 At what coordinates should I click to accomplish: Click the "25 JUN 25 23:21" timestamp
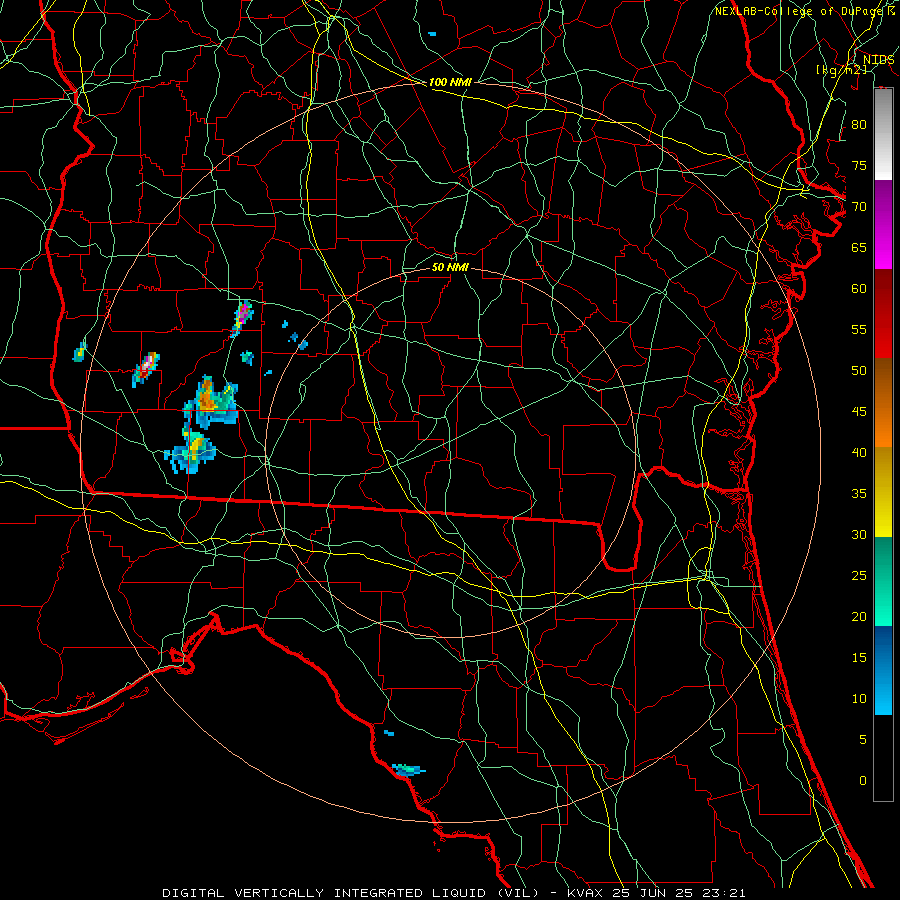click(677, 893)
